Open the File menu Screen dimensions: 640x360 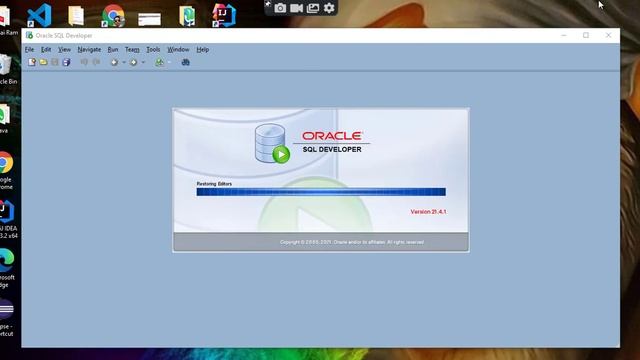coord(29,49)
